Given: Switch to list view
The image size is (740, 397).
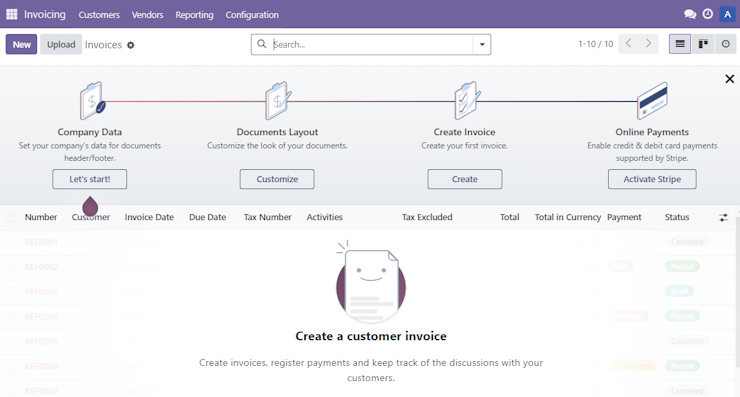Looking at the screenshot, I should (x=680, y=44).
